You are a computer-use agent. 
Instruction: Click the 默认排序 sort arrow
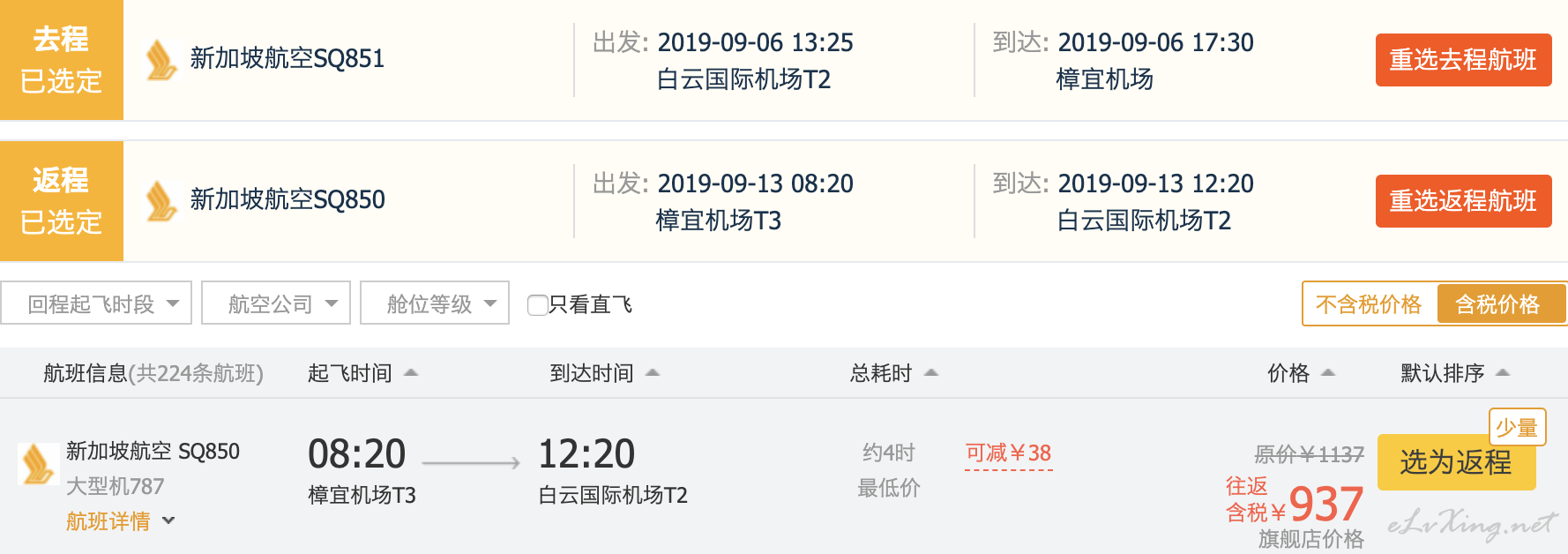coord(1504,373)
